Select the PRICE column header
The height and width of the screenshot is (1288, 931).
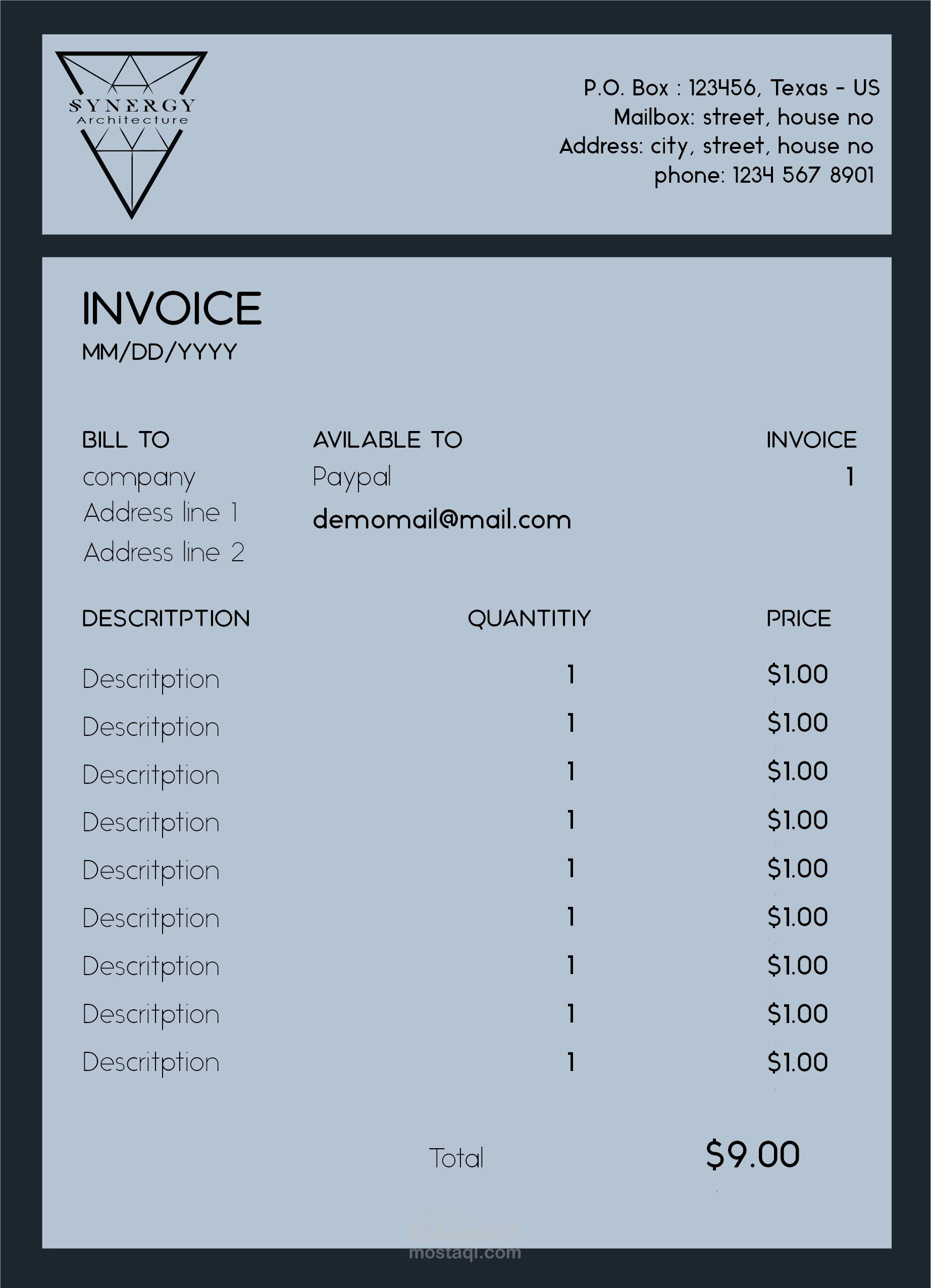click(x=799, y=618)
